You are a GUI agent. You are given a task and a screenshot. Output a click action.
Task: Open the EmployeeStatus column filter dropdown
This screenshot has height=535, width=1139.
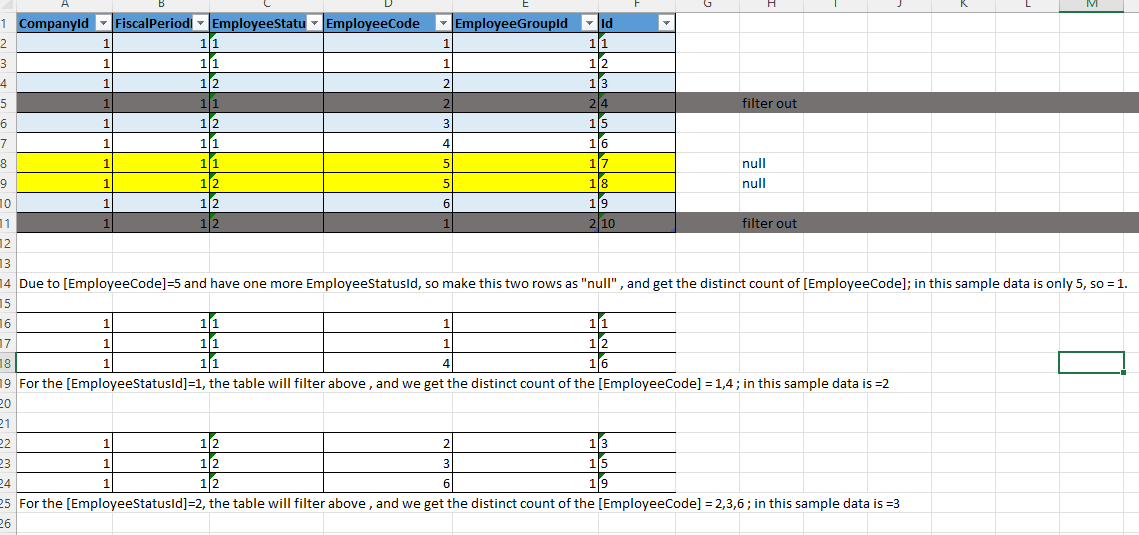[314, 23]
